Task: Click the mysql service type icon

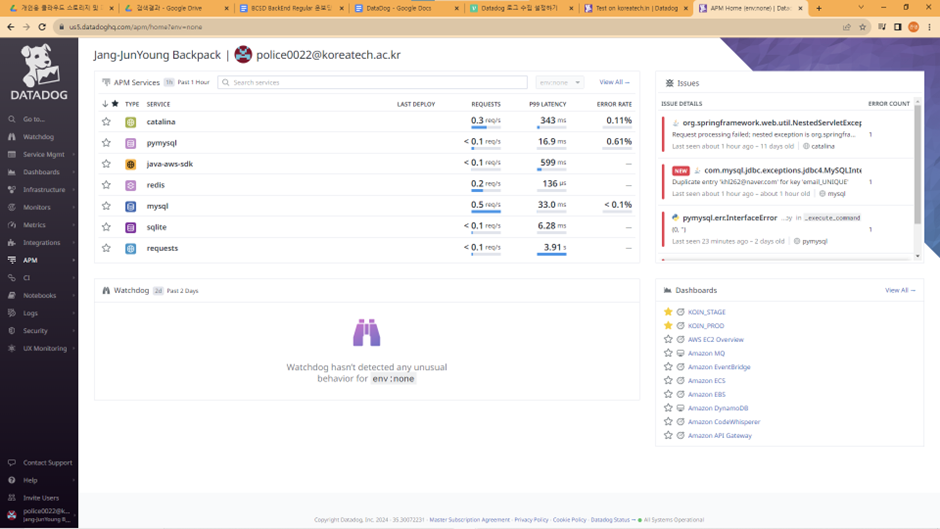Action: (x=130, y=206)
